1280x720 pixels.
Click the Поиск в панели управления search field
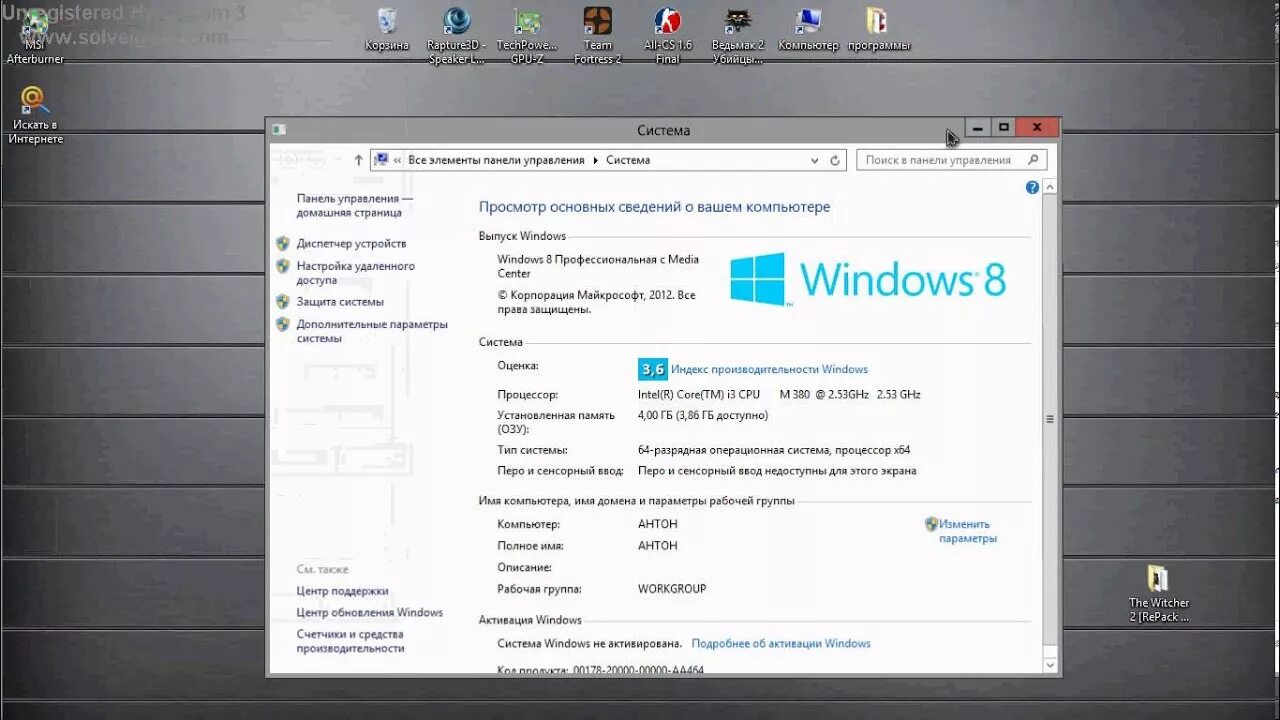[951, 160]
